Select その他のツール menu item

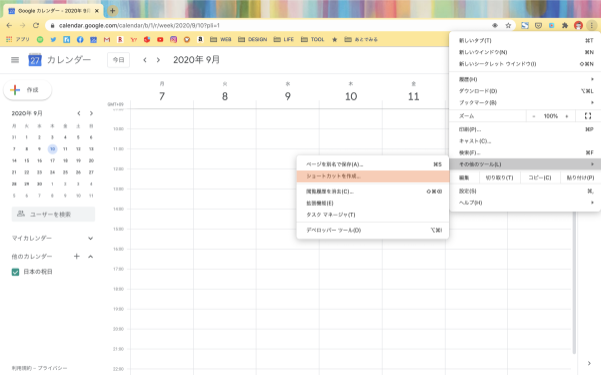coord(525,164)
